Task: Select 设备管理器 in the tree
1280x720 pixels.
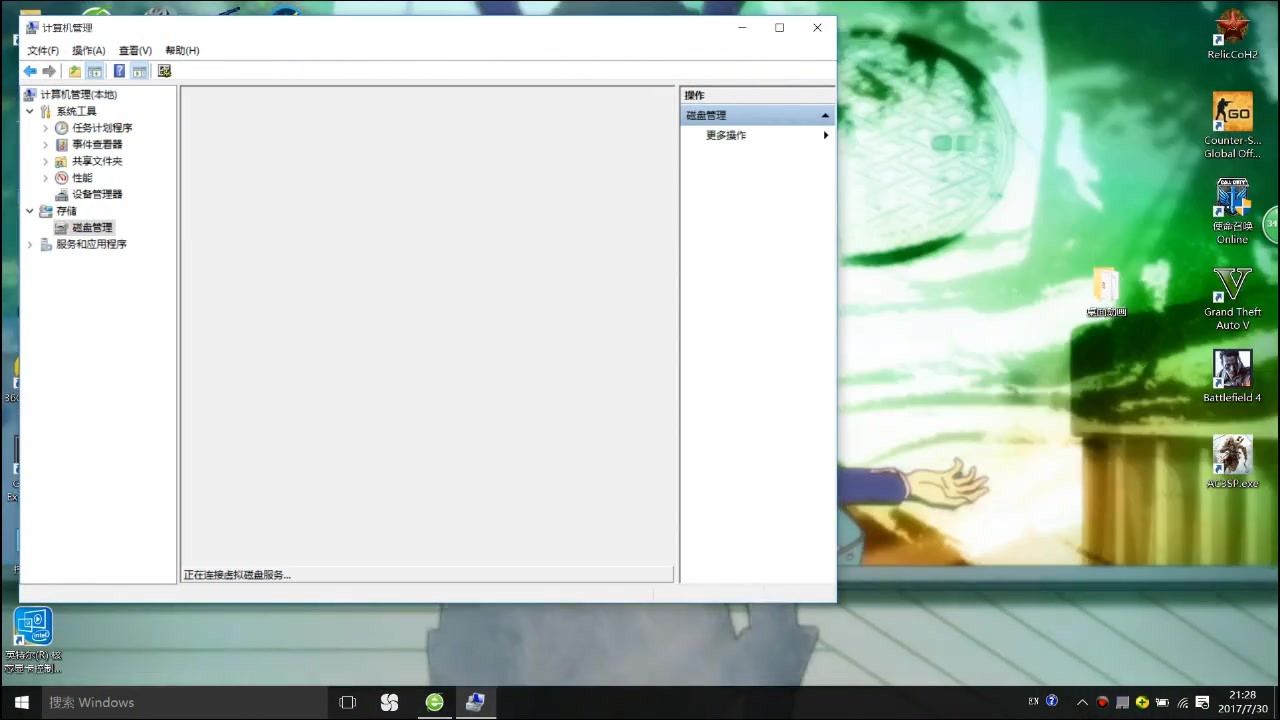Action: tap(96, 194)
